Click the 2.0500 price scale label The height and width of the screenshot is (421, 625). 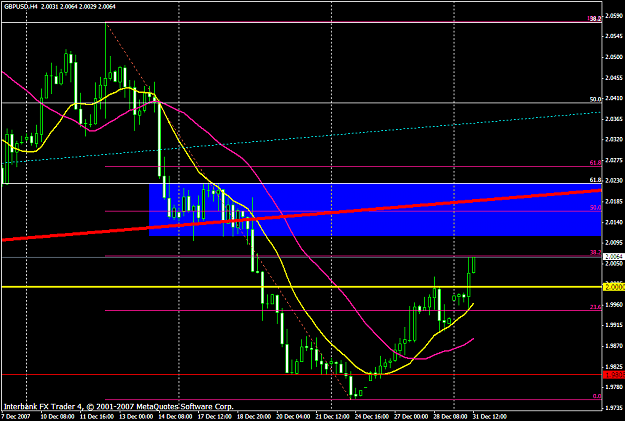click(x=614, y=57)
